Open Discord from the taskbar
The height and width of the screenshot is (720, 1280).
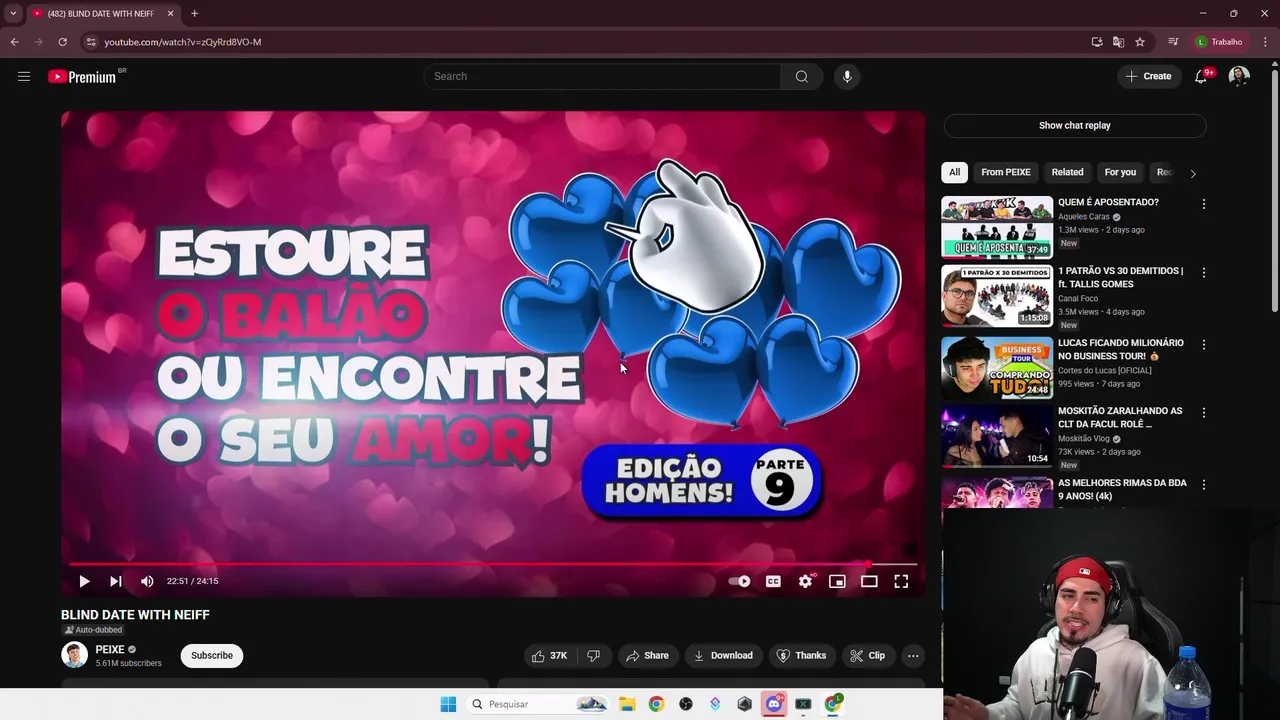coord(773,704)
